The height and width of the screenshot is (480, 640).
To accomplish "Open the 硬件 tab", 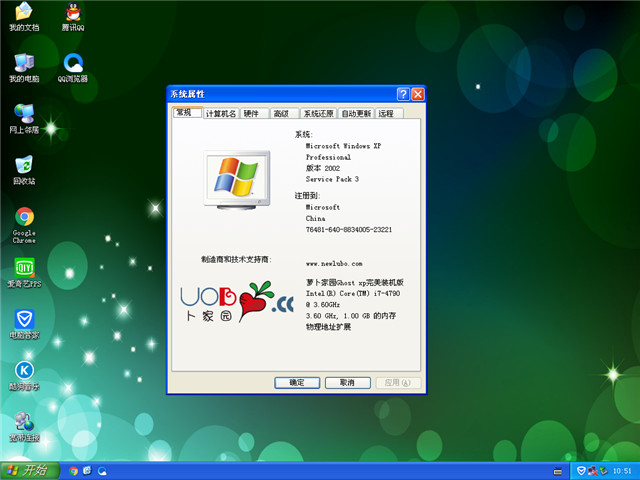I will point(255,113).
